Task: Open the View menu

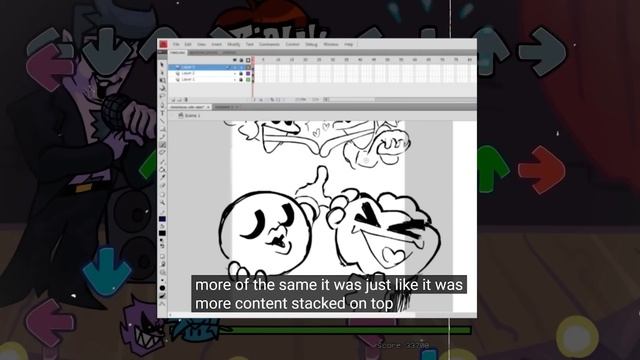Action: tap(201, 44)
